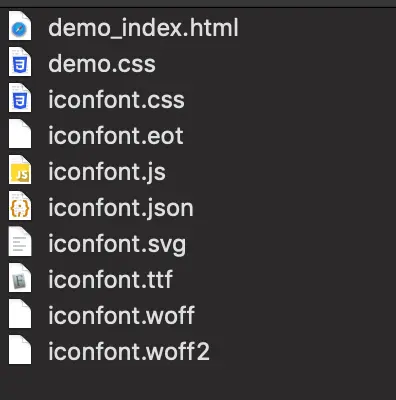Select the iconfont.css file label
The image size is (396, 400).
(x=116, y=100)
